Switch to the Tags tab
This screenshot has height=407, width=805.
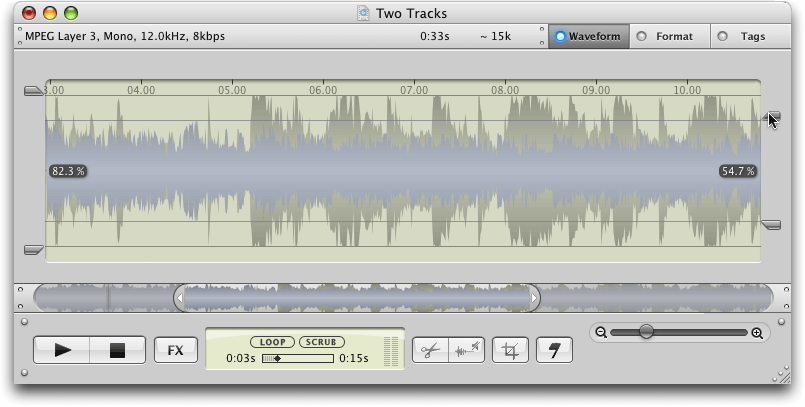tap(751, 36)
